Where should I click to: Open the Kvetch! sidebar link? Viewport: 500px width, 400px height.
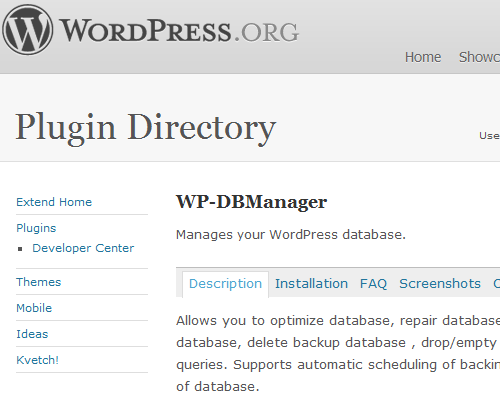[x=38, y=360]
